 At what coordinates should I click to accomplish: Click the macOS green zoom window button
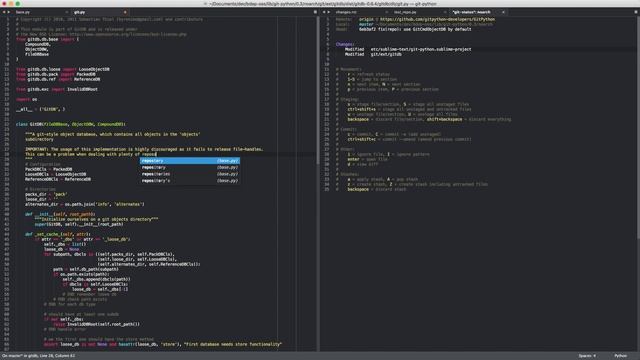18,4
